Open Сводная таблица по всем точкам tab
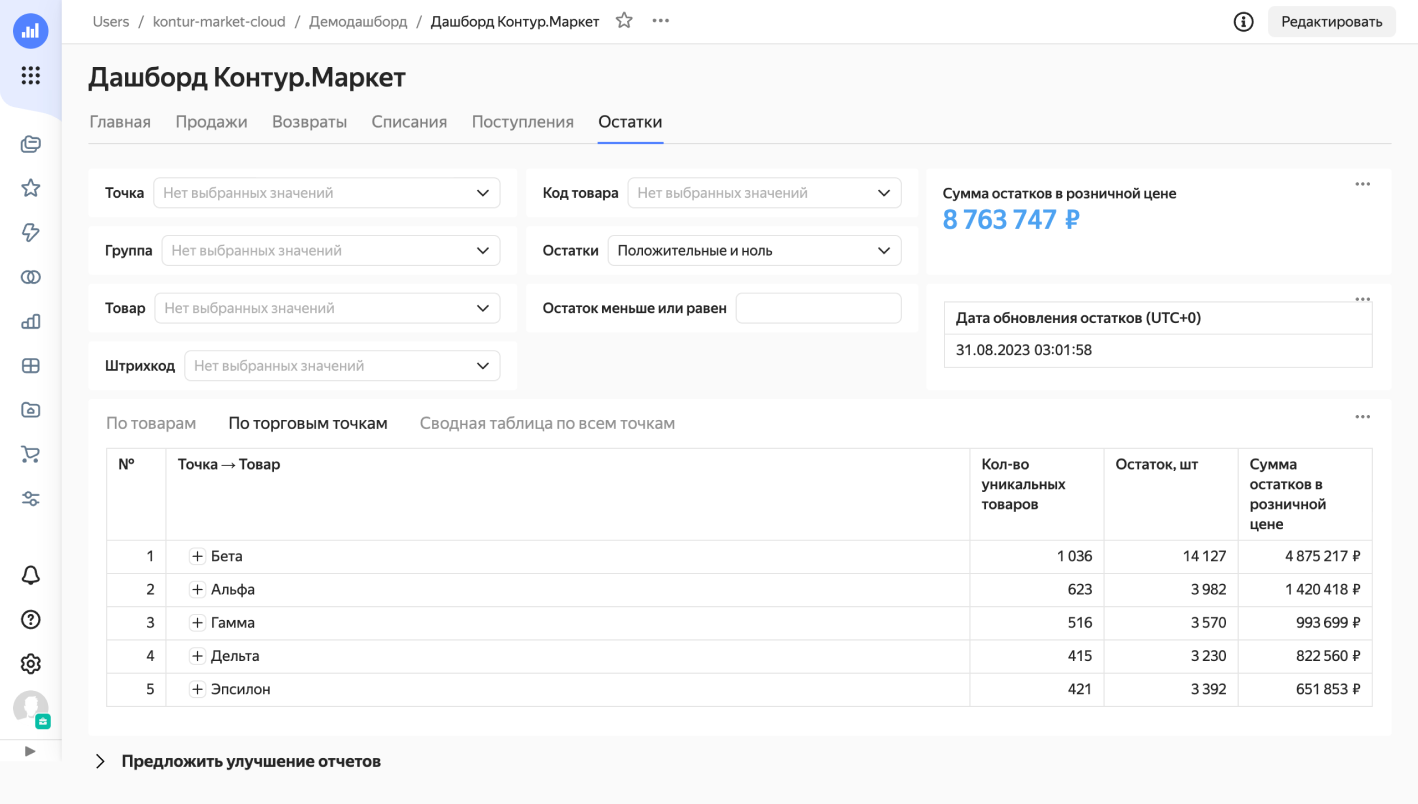 (547, 424)
